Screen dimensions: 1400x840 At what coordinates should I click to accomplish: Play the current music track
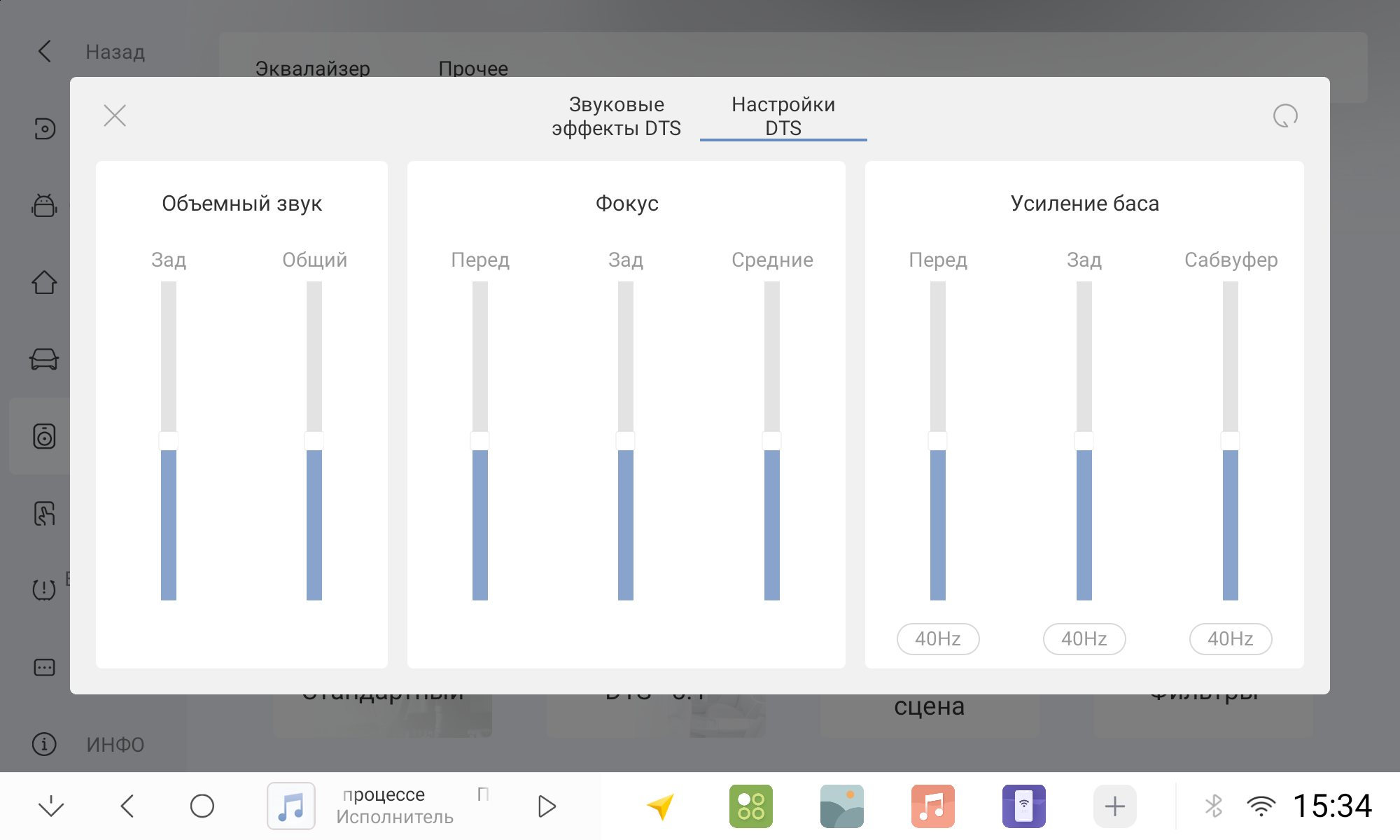click(x=547, y=806)
